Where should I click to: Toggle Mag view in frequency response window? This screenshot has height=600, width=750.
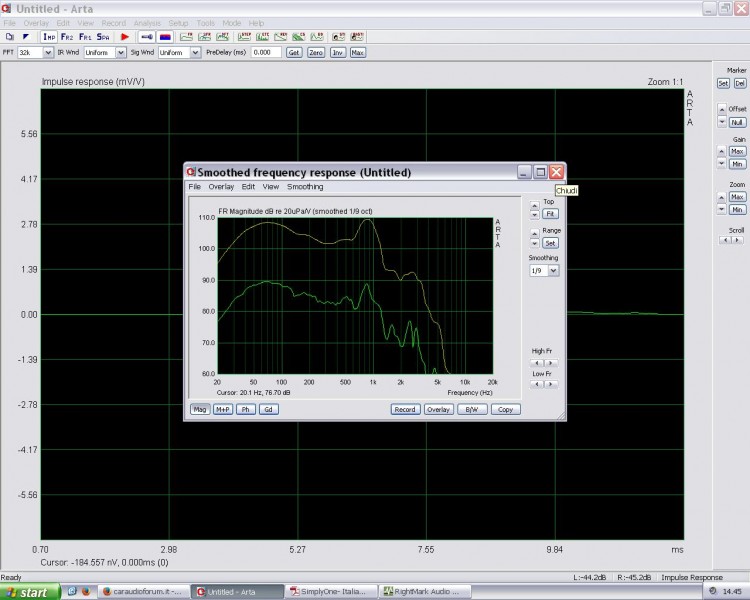click(x=200, y=410)
